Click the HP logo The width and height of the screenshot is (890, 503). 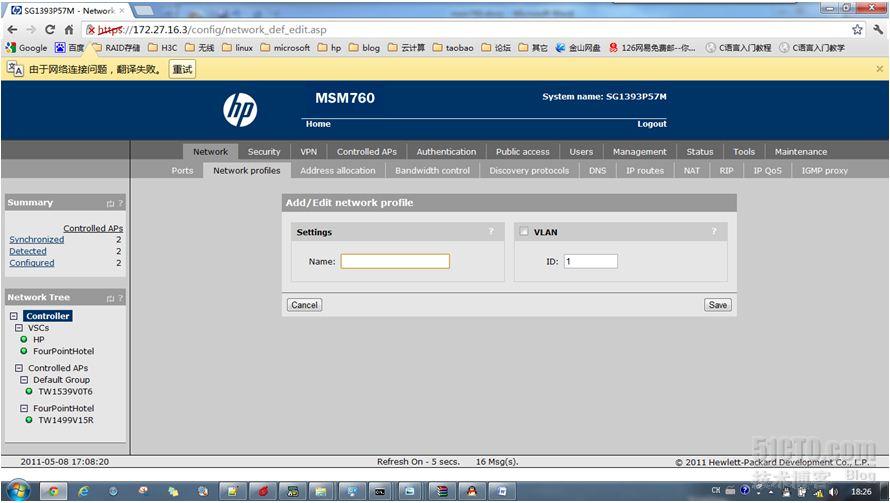pyautogui.click(x=240, y=110)
